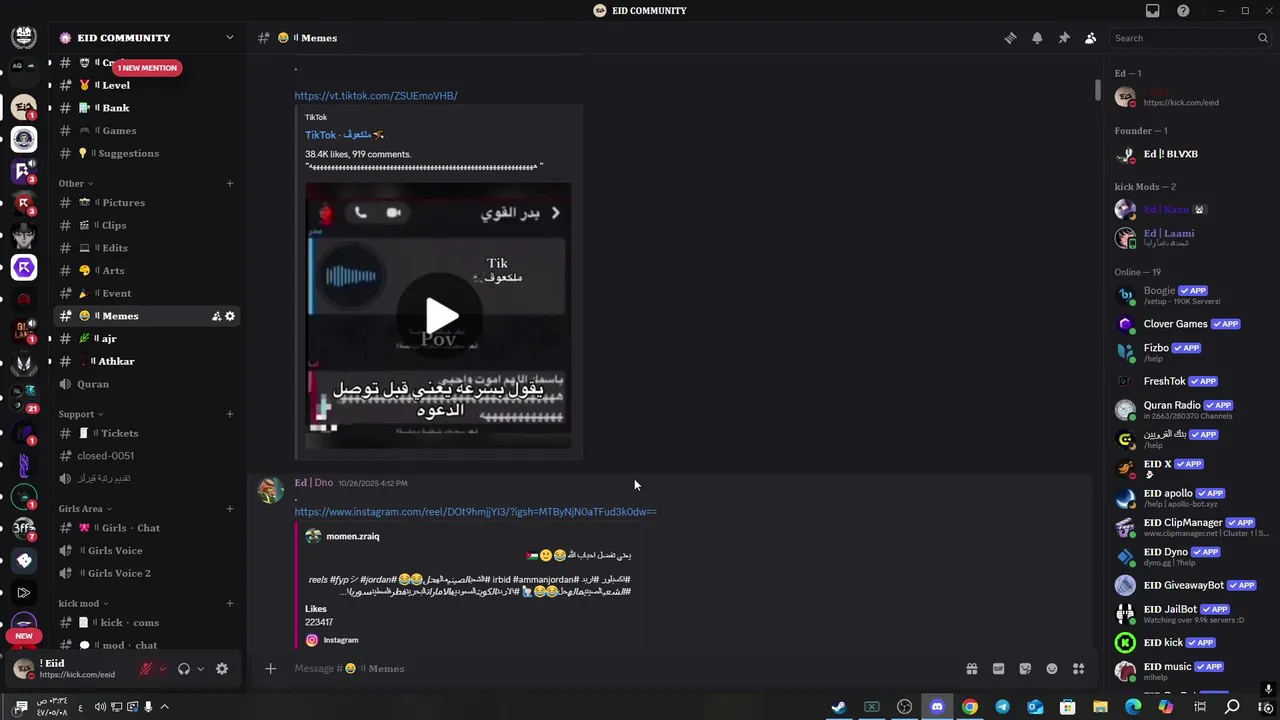Show pinned messages
This screenshot has width=1280, height=720.
(x=1064, y=38)
